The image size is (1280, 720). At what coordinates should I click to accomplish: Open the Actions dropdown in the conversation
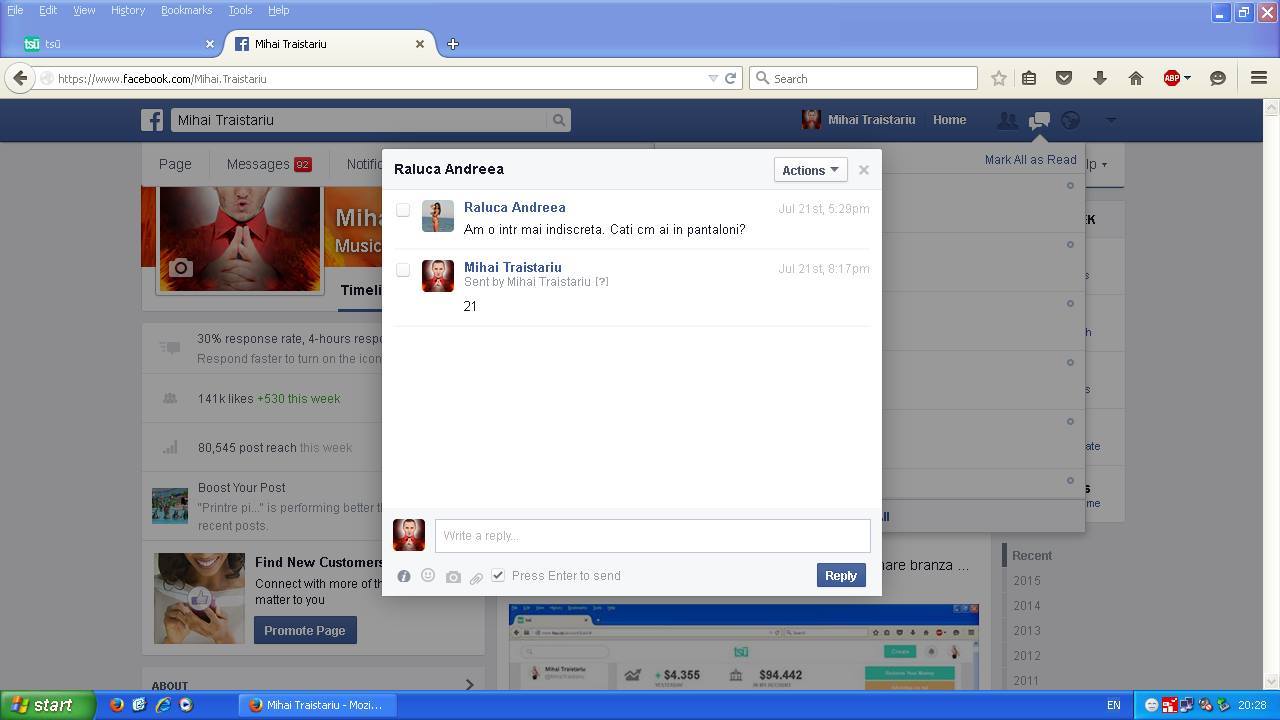click(x=810, y=170)
